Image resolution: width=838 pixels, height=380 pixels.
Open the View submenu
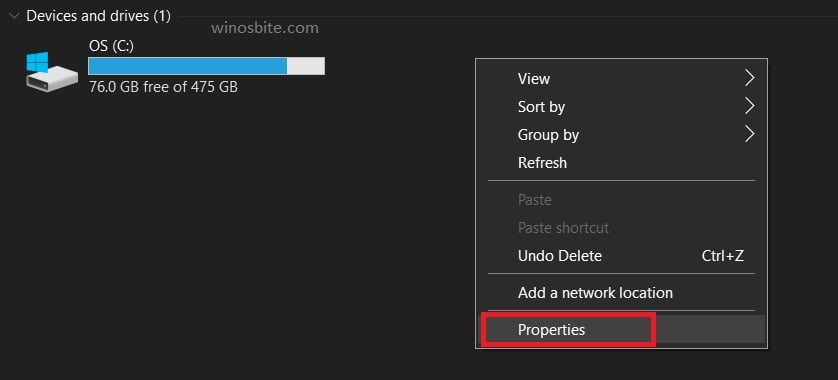[x=621, y=79]
